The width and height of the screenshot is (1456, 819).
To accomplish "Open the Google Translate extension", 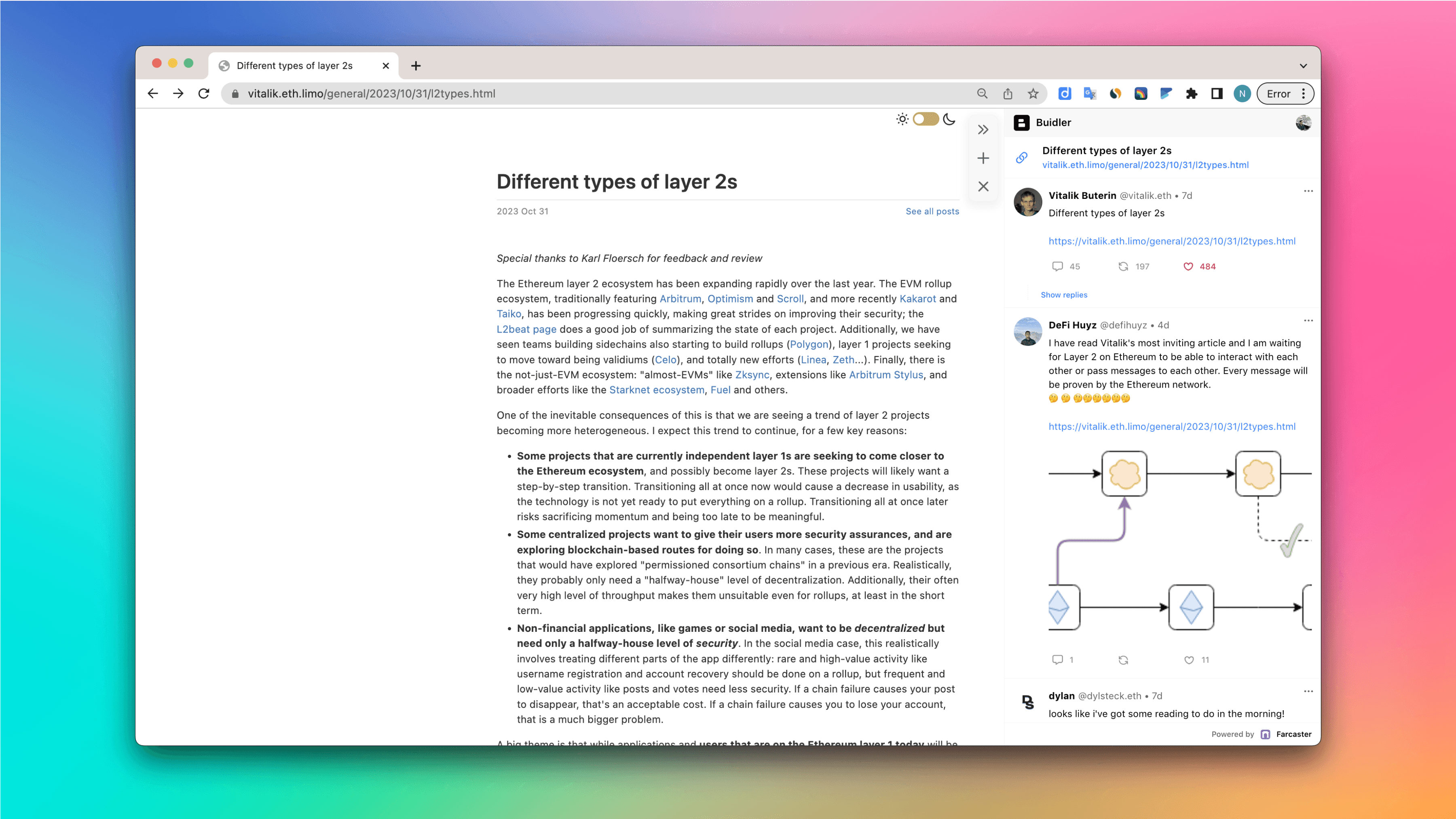I will click(1090, 94).
